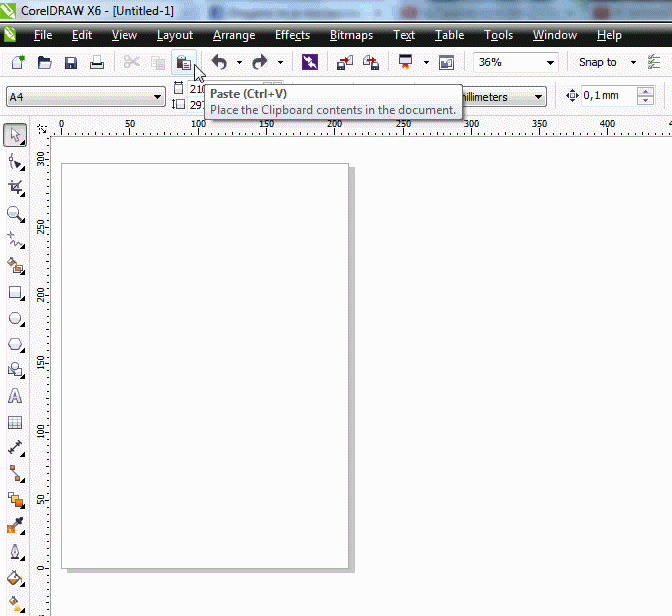The image size is (672, 616).
Task: Select the Crop tool
Action: [15, 187]
